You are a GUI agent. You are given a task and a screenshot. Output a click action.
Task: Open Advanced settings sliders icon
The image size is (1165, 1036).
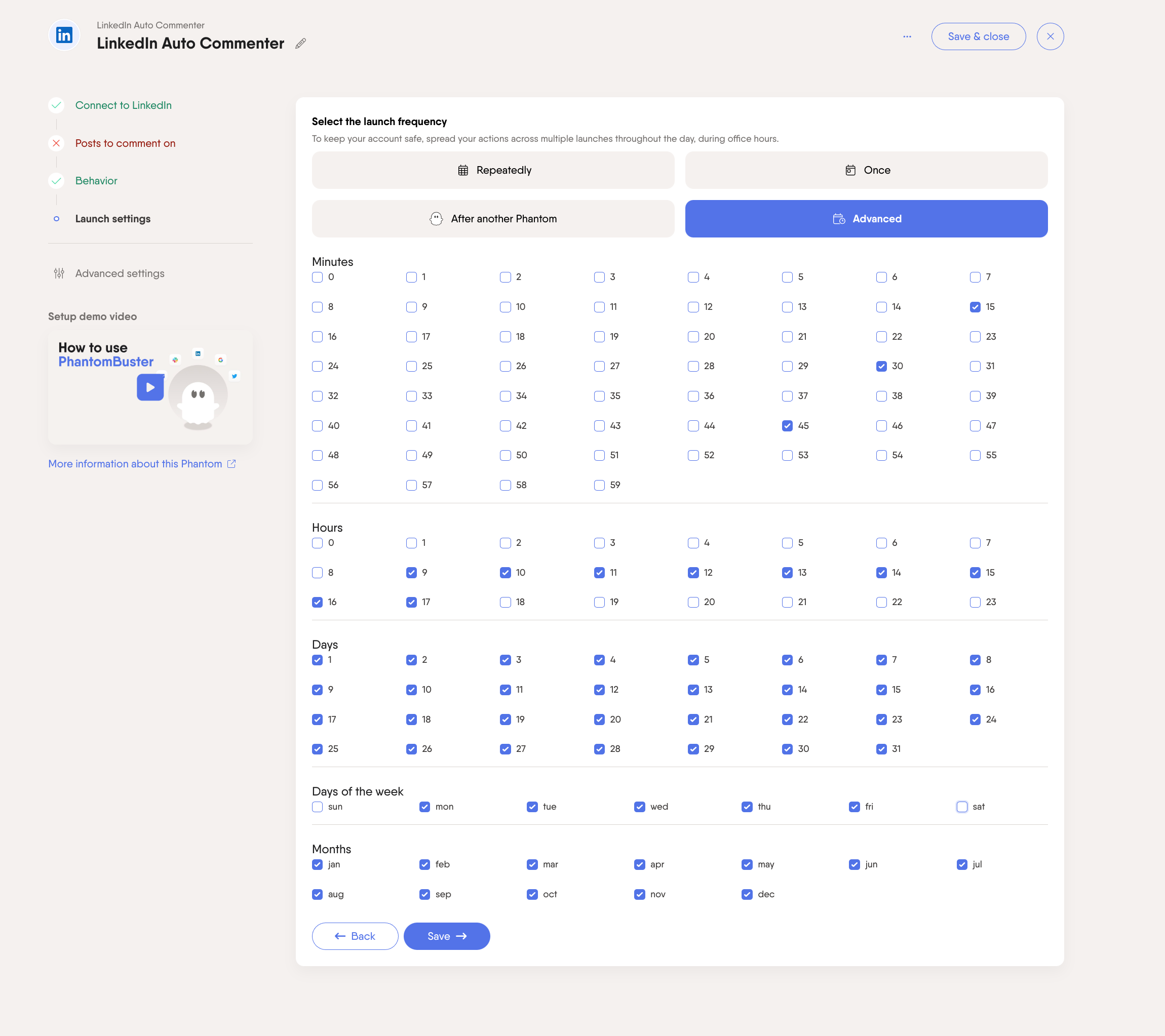(x=59, y=273)
